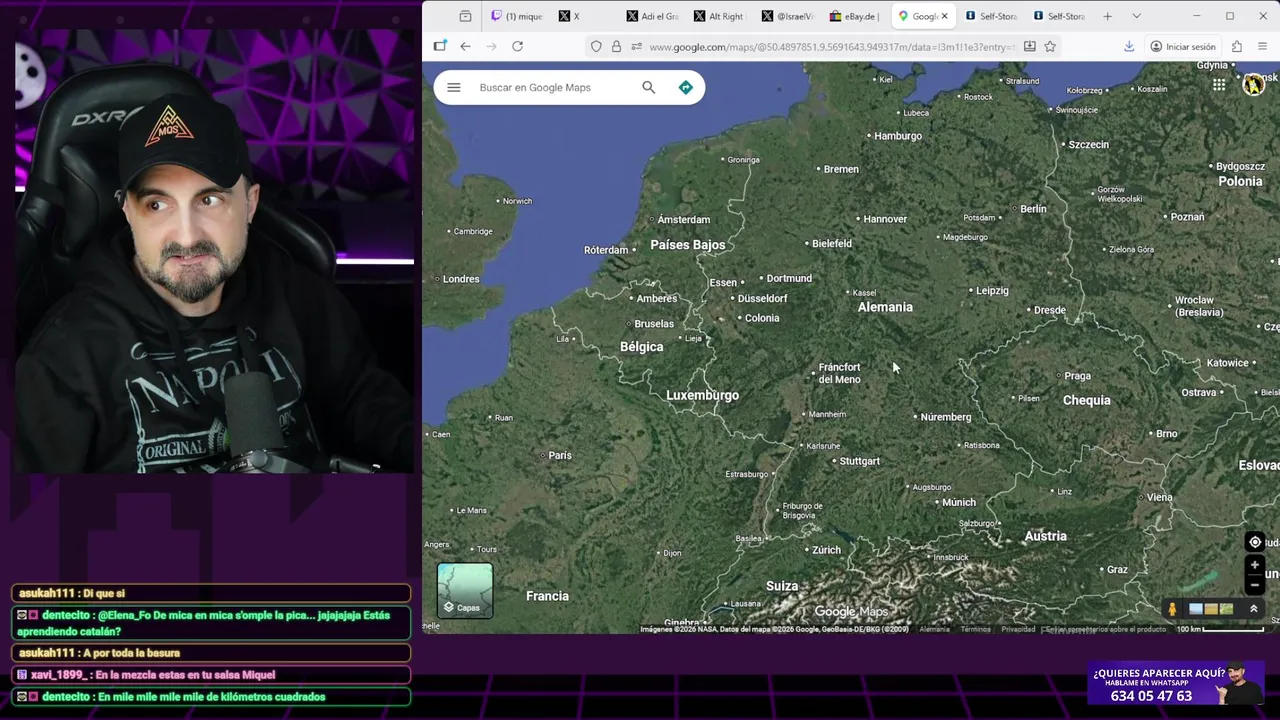Click the Núremberg city label
This screenshot has width=1280, height=720.
[946, 417]
